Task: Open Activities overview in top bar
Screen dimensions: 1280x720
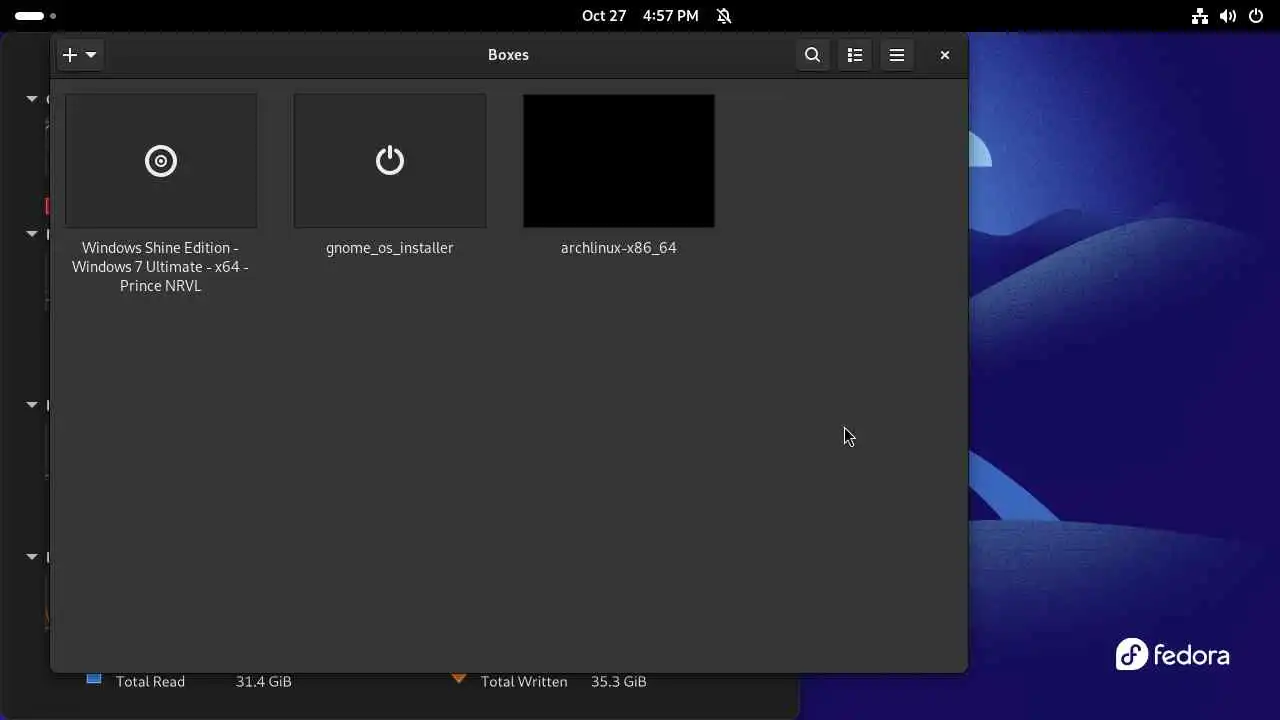Action: point(35,16)
